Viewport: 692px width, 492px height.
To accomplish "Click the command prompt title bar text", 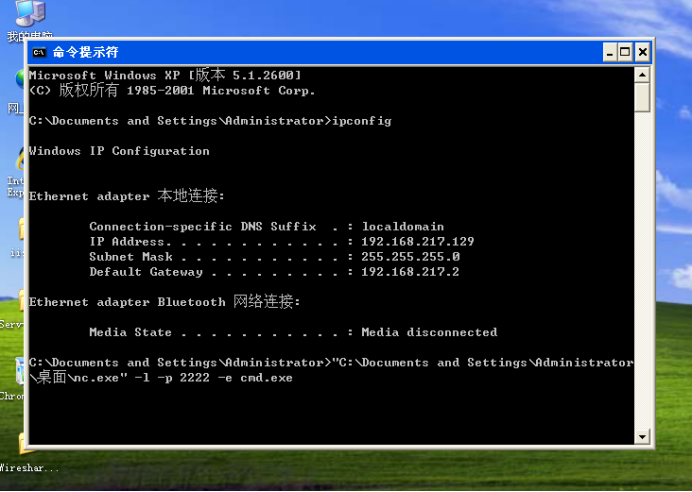I will point(86,52).
